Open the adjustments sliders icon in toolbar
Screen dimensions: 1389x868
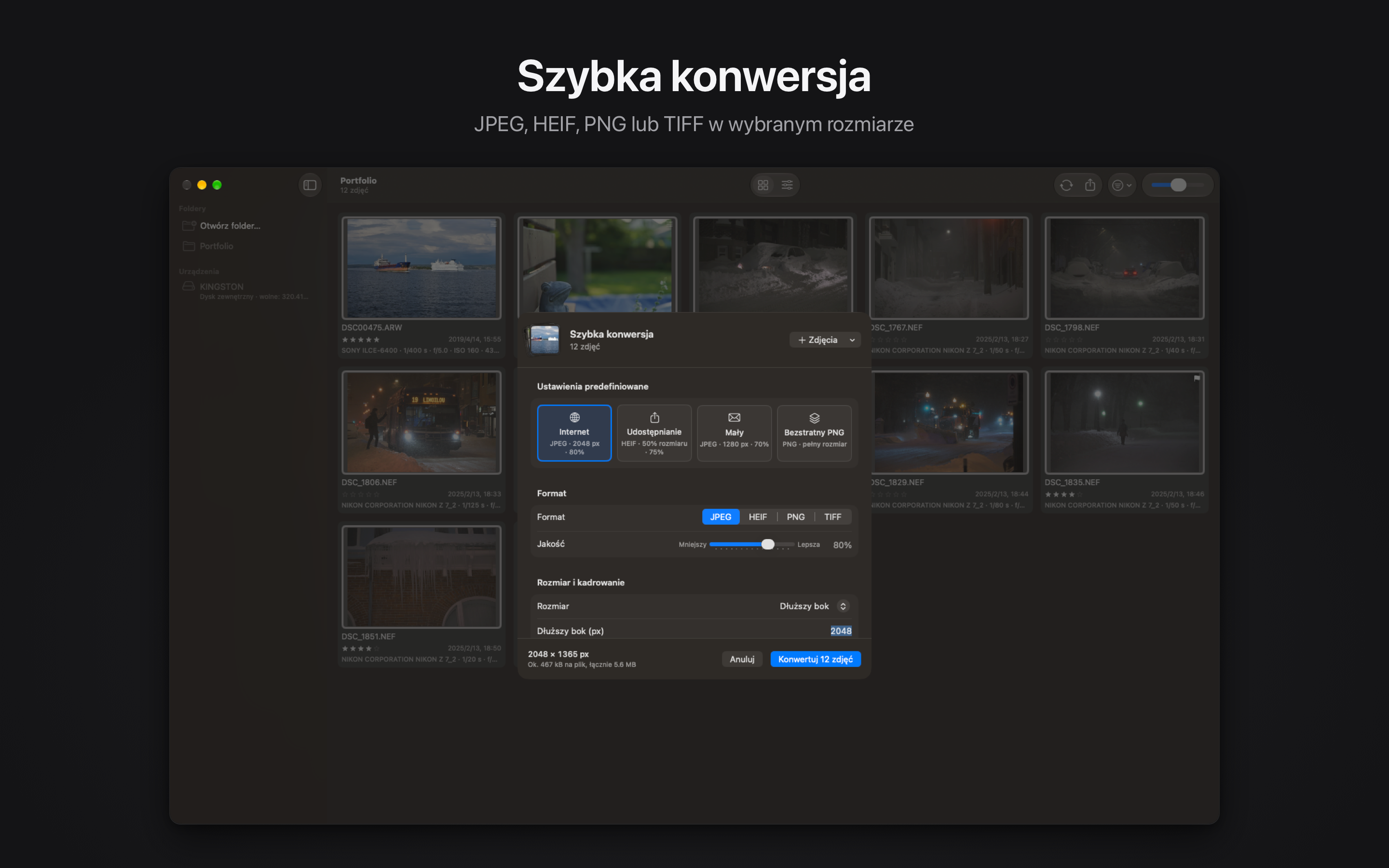[787, 185]
